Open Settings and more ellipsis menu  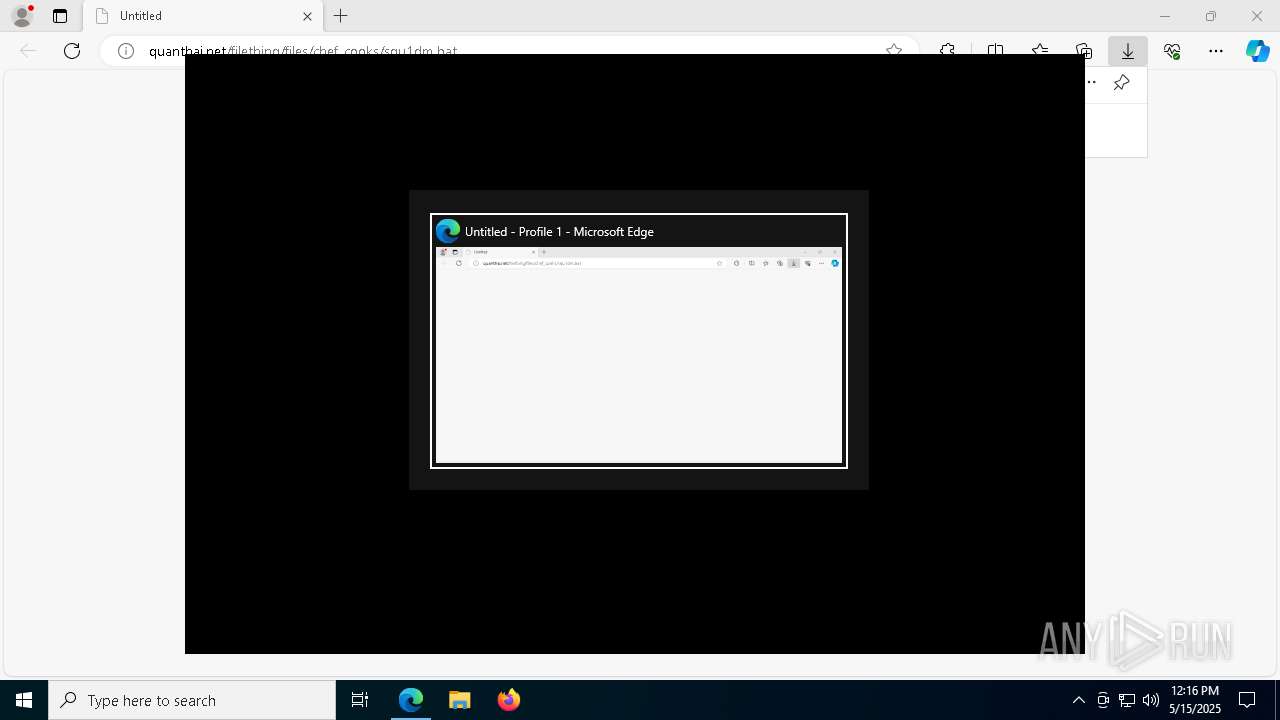(x=1216, y=51)
